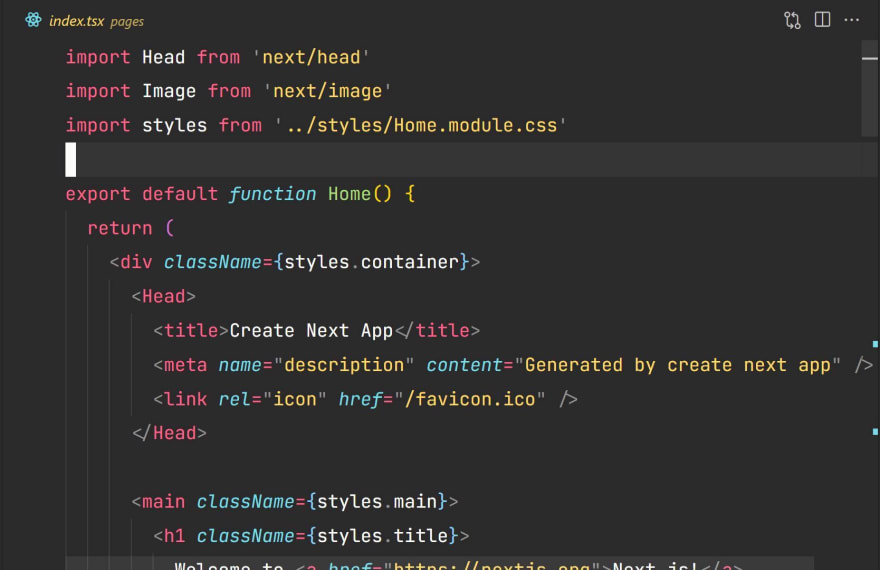Split the editor with the split icon
The image size is (880, 570).
[822, 20]
